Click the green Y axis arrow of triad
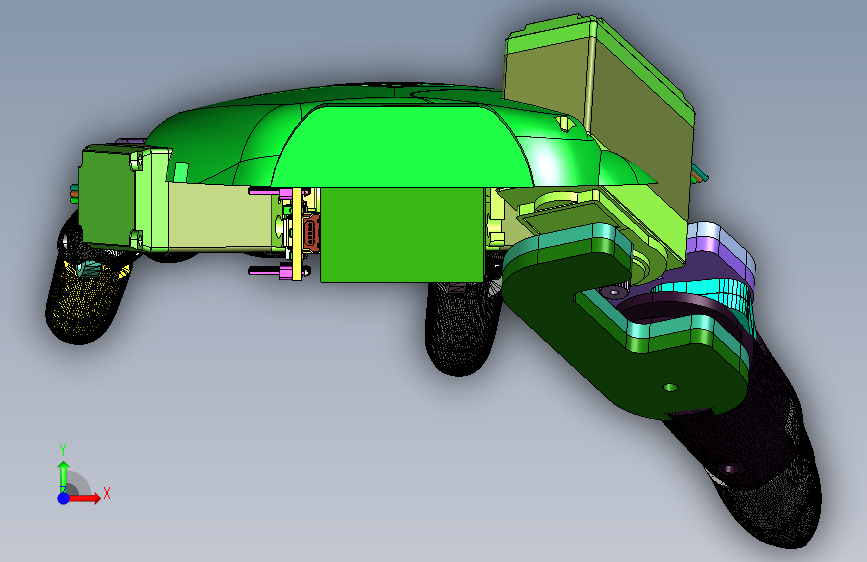Viewport: 867px width, 562px height. [x=63, y=475]
